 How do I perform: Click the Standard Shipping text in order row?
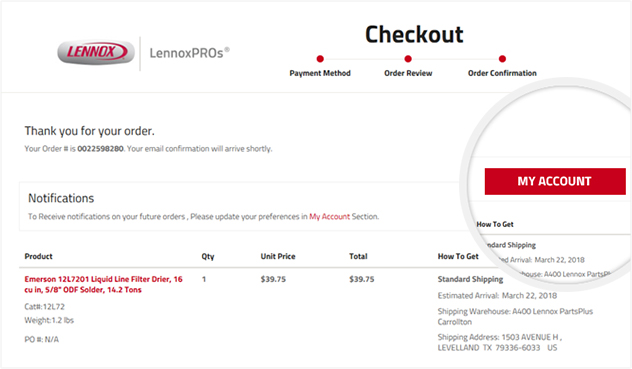tap(470, 279)
